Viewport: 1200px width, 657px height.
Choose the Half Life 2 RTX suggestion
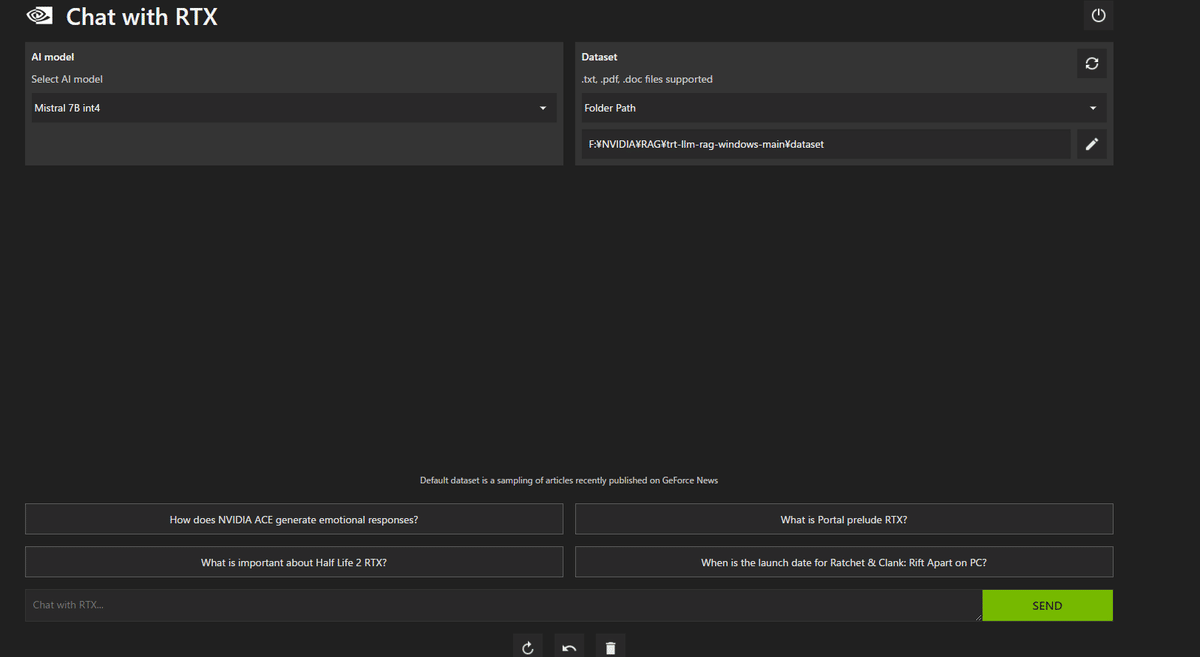point(294,562)
